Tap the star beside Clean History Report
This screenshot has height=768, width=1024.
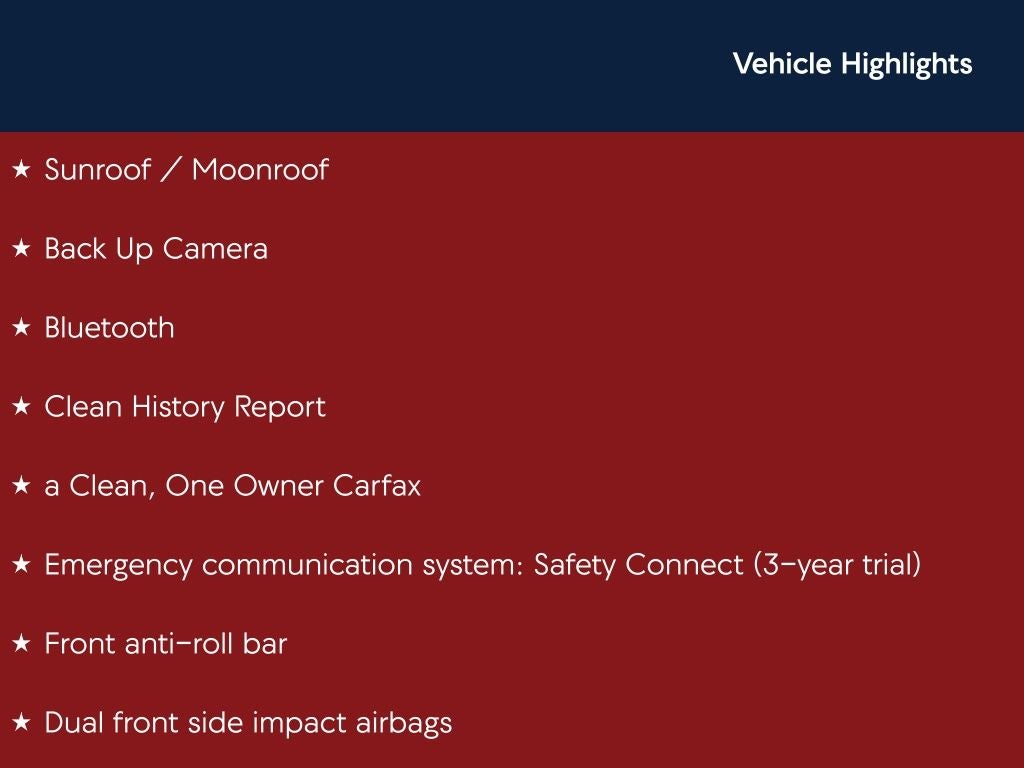click(x=21, y=407)
